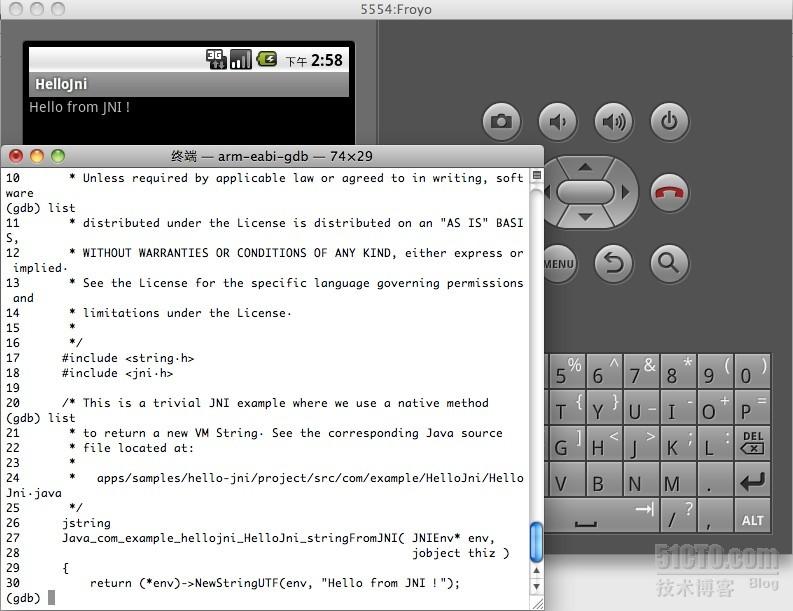793x611 pixels.
Task: Click the tab arrow key on emulator keyboard
Action: point(644,509)
